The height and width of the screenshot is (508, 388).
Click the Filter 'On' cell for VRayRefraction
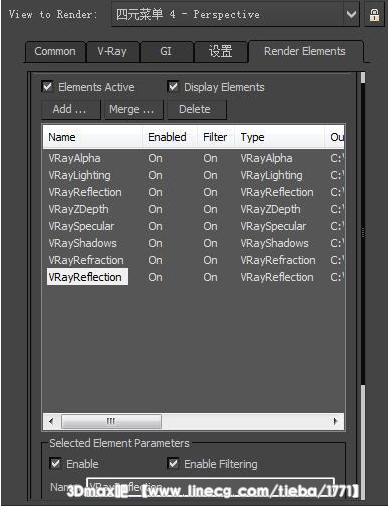(x=210, y=260)
